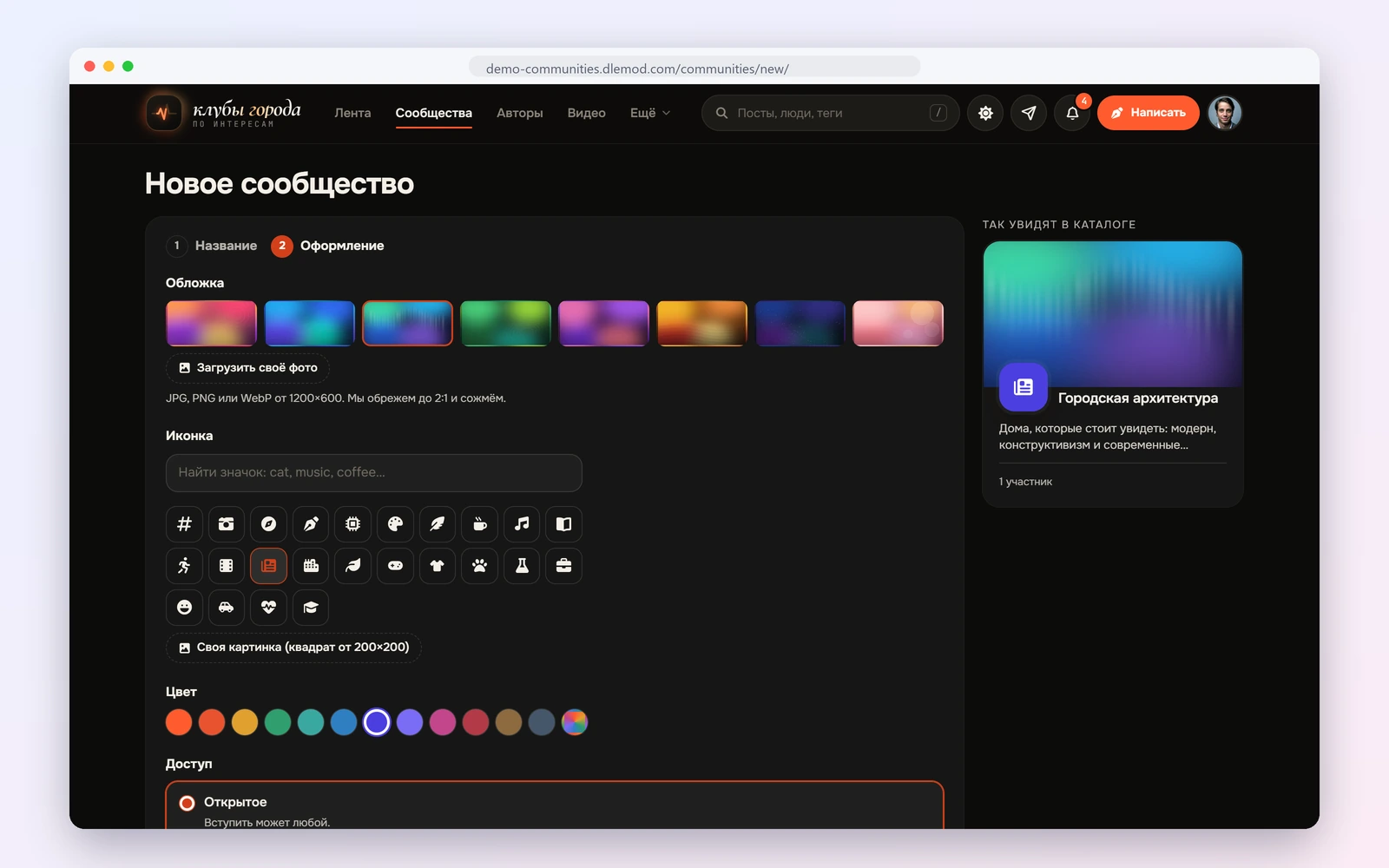Screen dimensions: 1389x868
Task: Pick the camera icon
Action: pos(227,524)
